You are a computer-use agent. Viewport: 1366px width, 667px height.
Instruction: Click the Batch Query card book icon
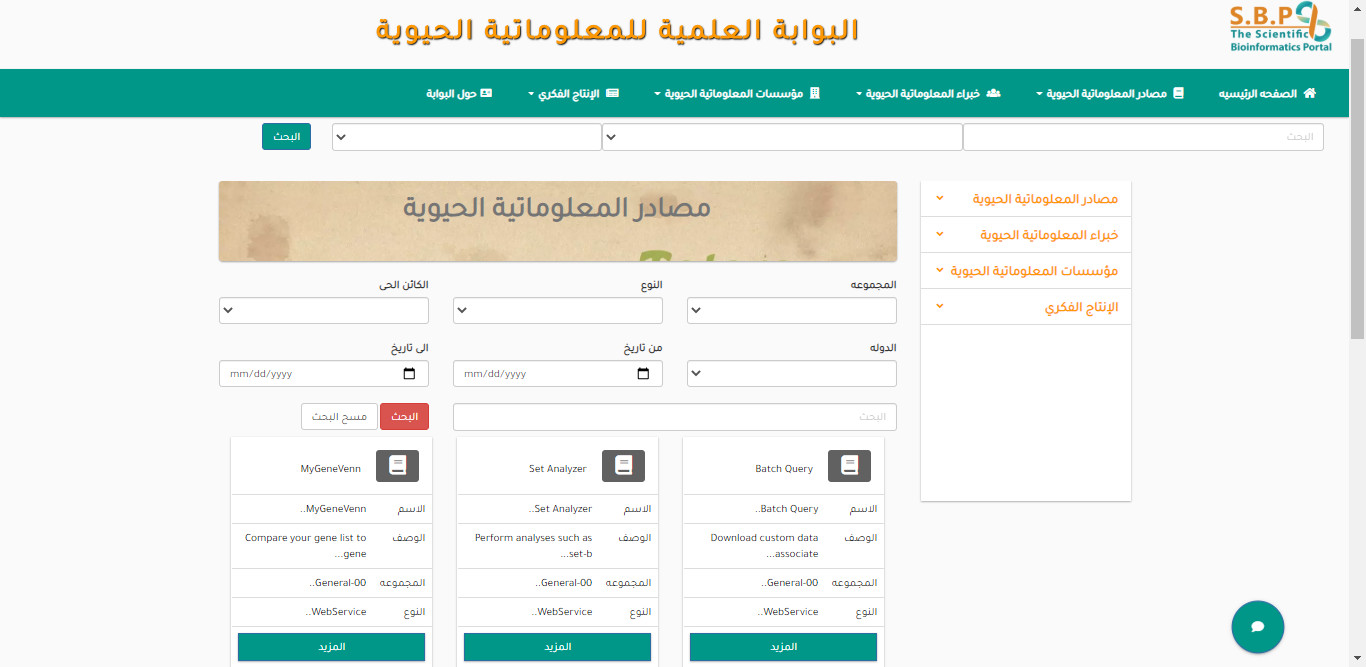(x=850, y=465)
